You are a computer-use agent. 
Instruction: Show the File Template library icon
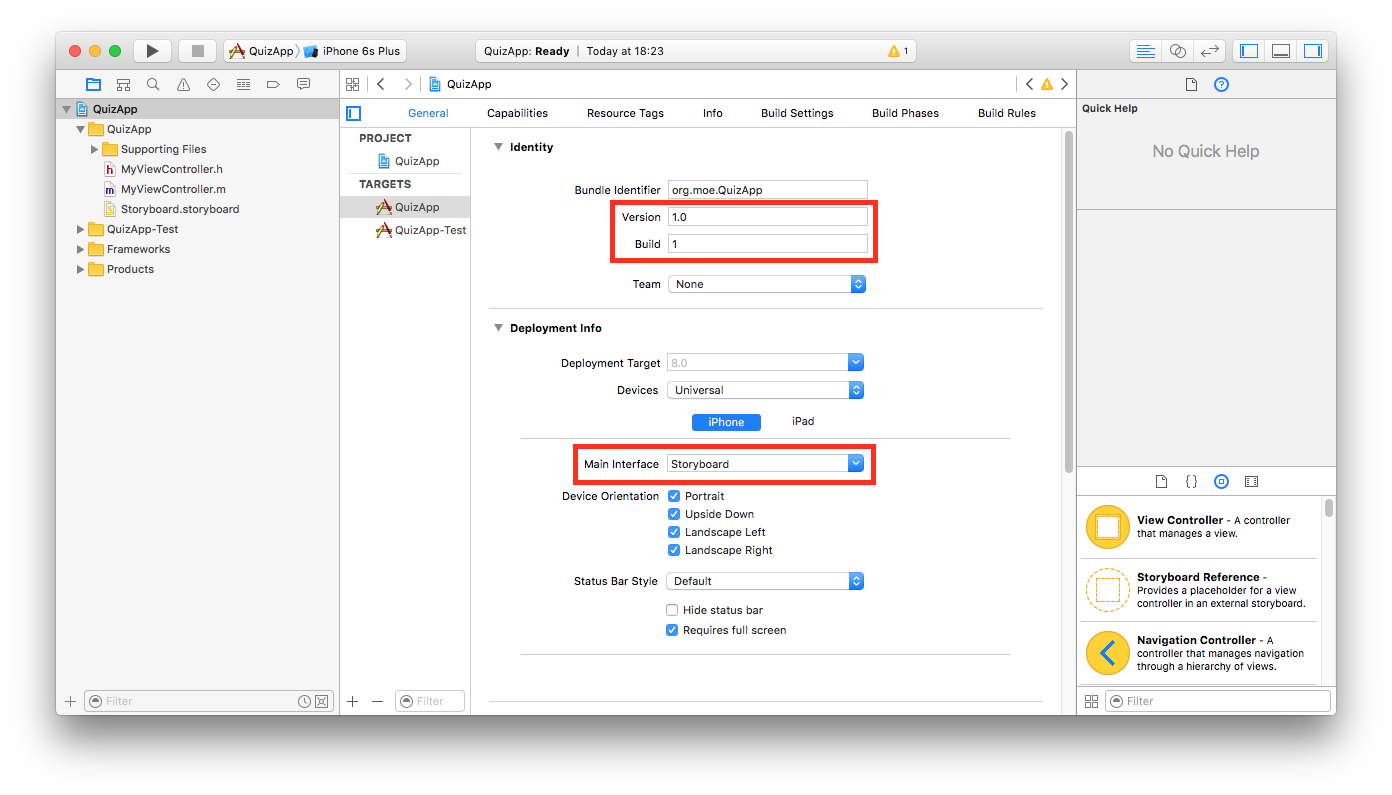point(1161,481)
